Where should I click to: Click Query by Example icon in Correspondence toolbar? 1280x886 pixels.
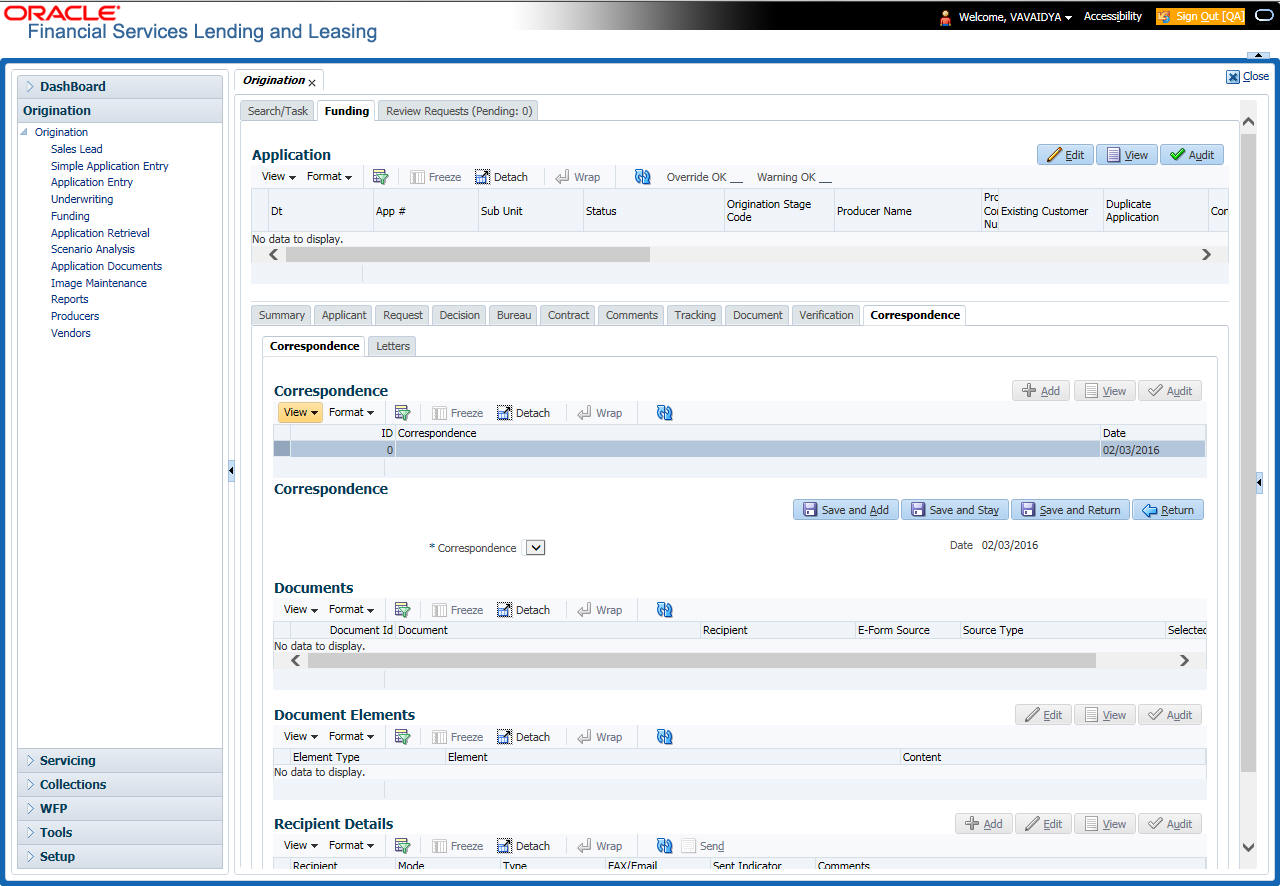(x=403, y=413)
